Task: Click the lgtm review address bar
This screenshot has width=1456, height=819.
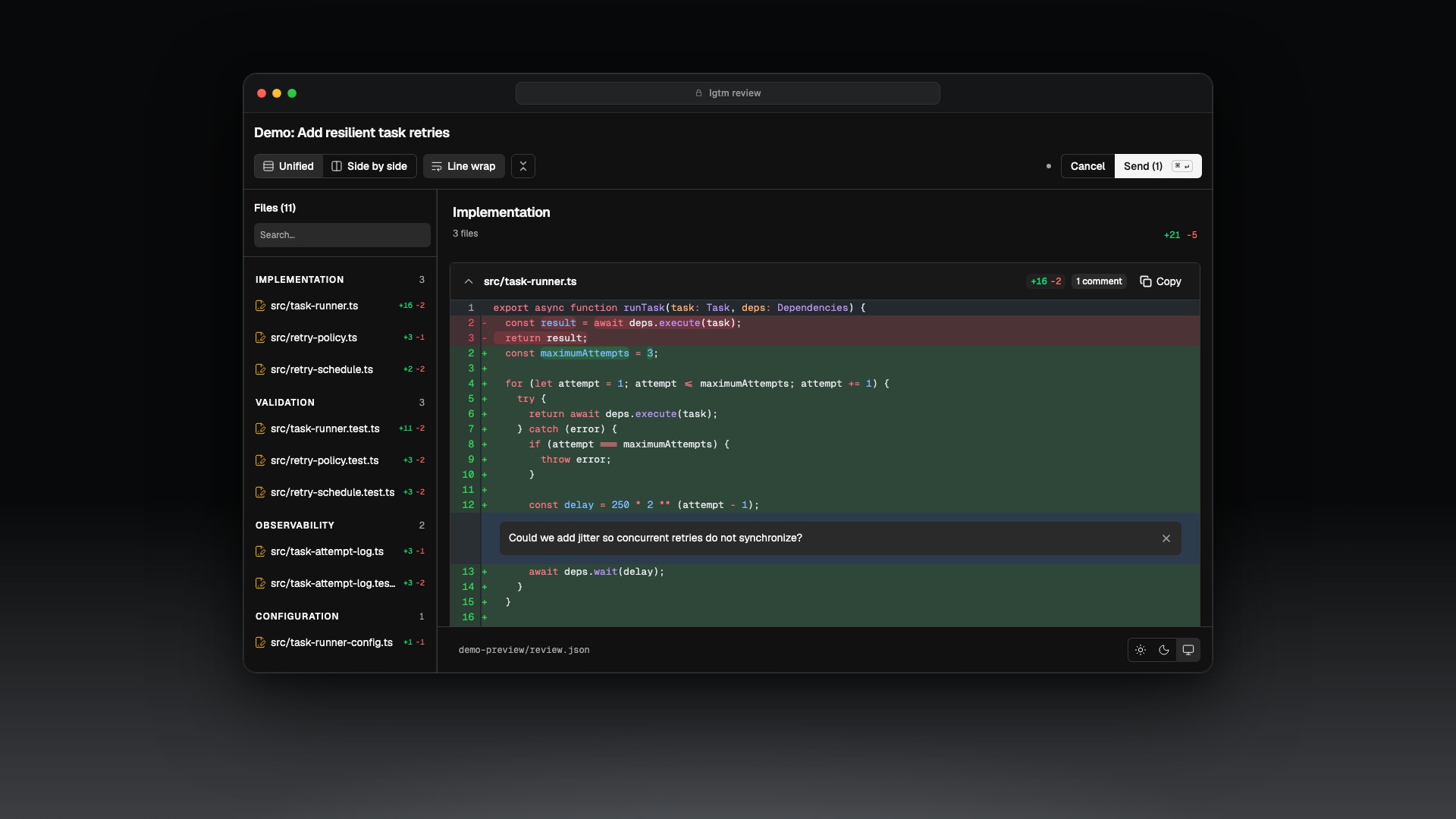Action: [728, 93]
